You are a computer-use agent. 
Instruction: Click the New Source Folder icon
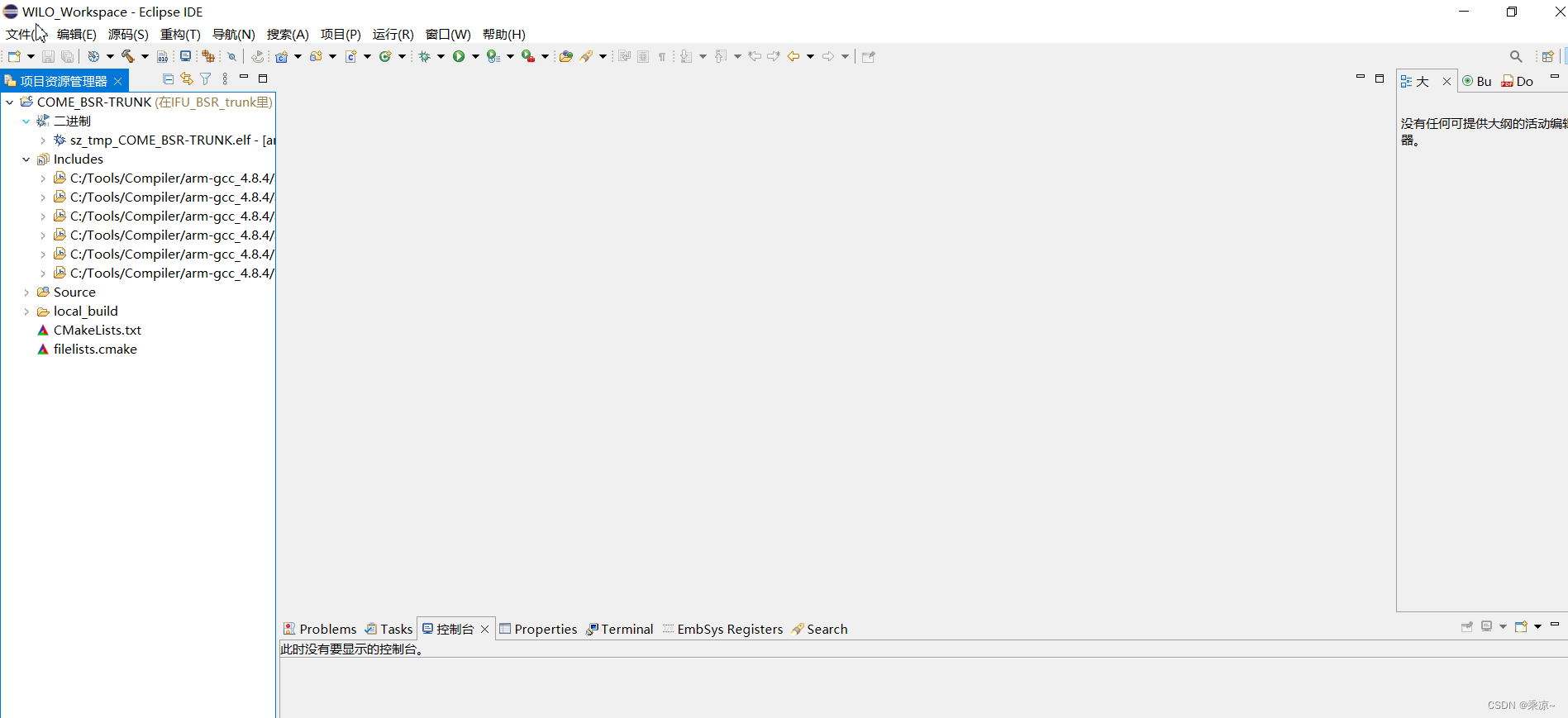(316, 56)
